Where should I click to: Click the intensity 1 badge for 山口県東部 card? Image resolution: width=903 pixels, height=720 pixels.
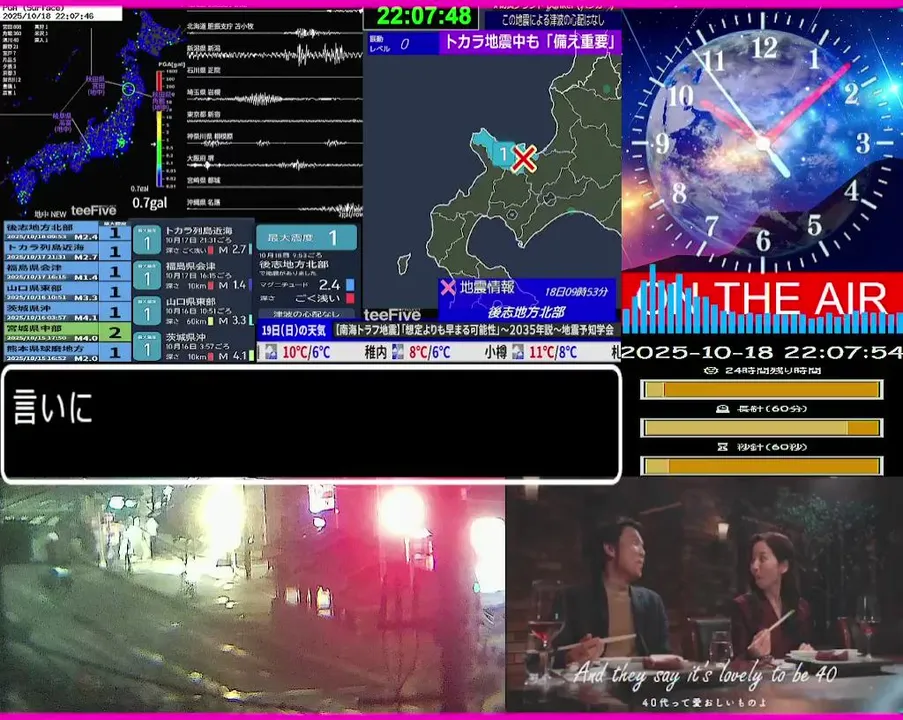pos(147,311)
